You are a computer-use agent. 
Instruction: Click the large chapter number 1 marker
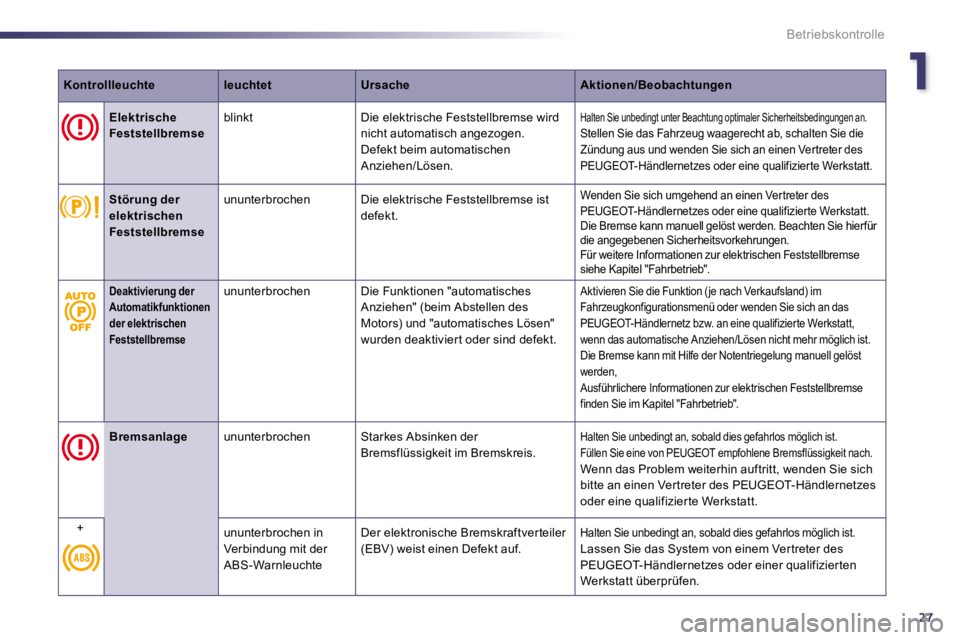918,71
